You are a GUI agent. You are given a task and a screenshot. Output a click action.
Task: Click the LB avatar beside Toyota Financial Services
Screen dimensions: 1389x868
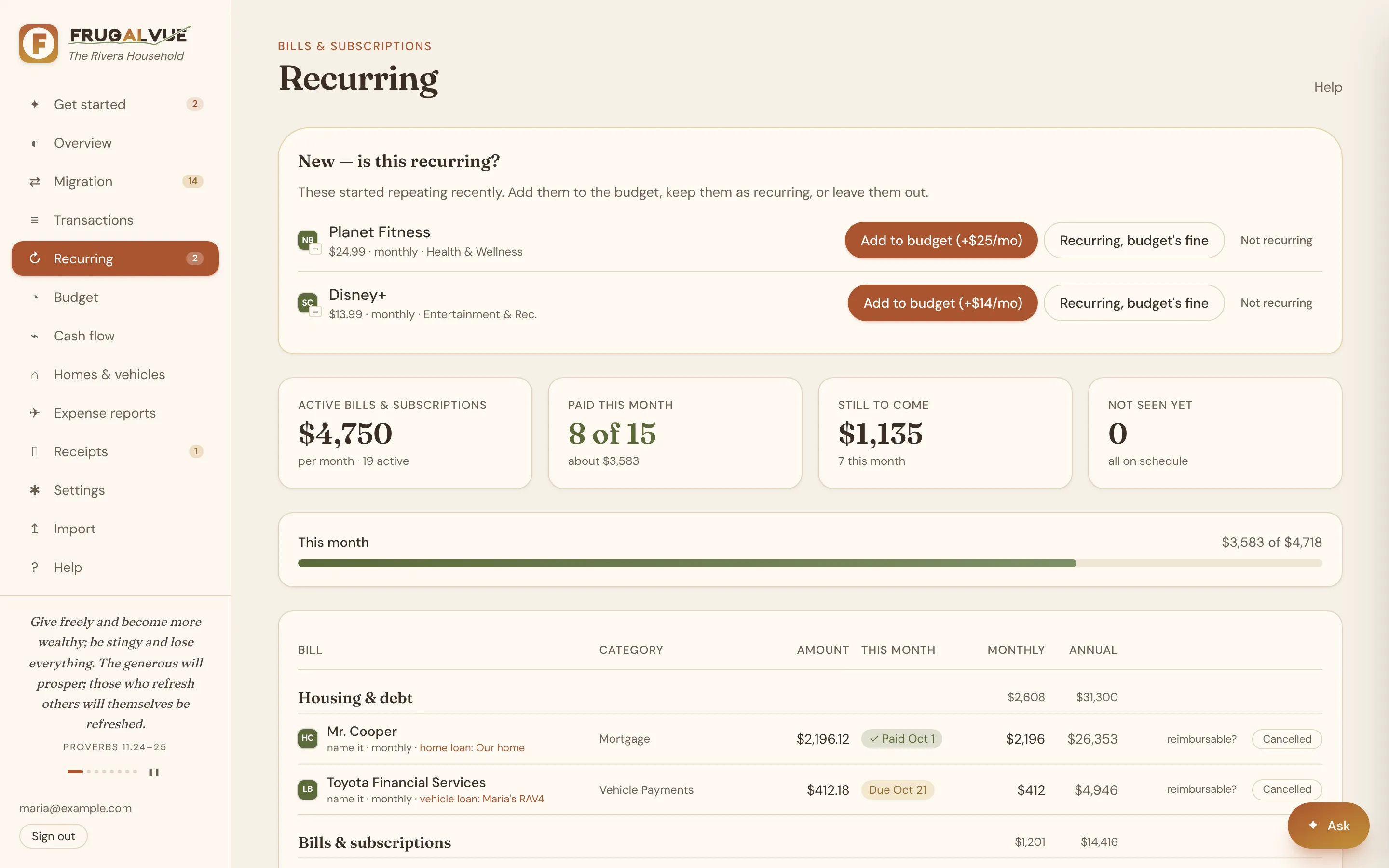308,789
